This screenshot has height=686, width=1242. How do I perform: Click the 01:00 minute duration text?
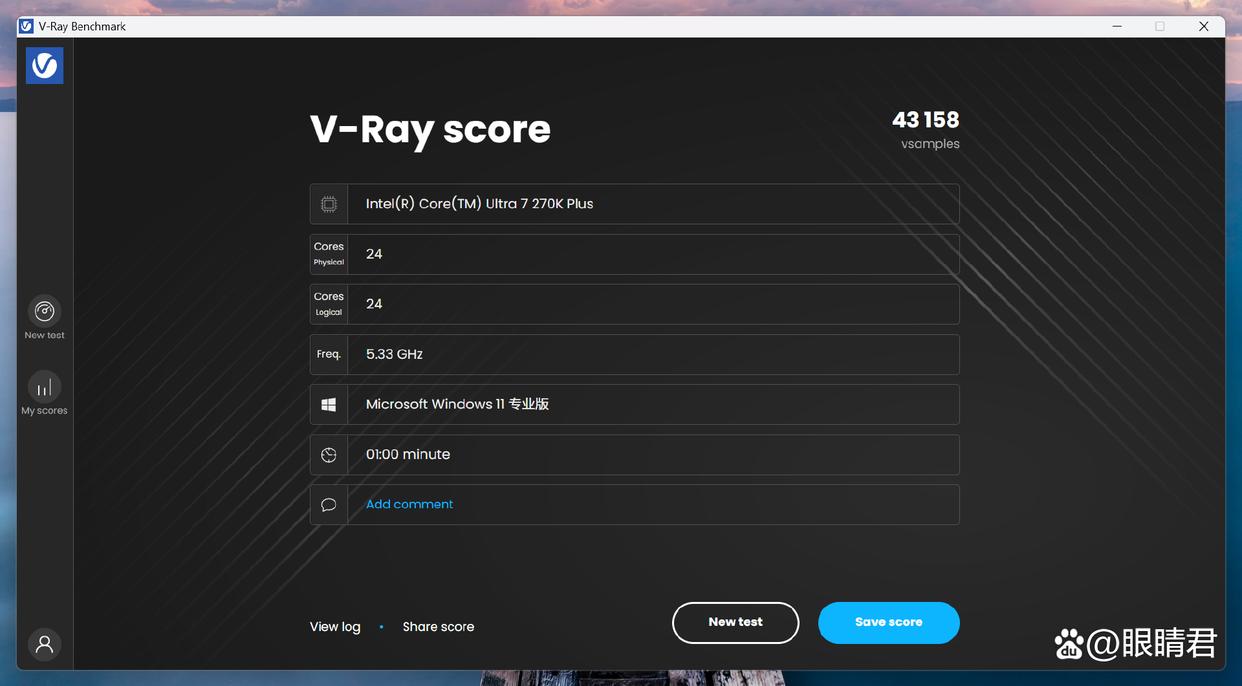[408, 454]
